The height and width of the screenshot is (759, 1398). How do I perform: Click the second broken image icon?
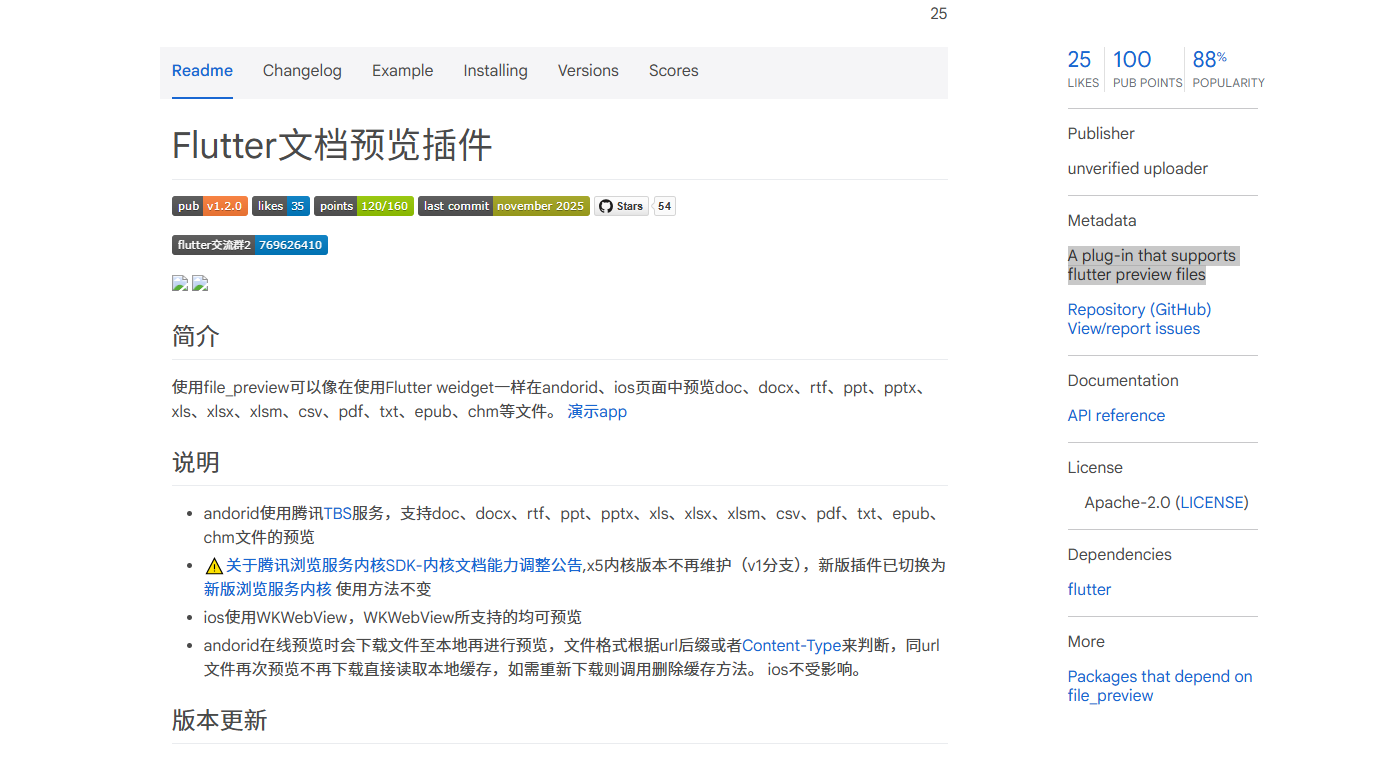[x=200, y=283]
